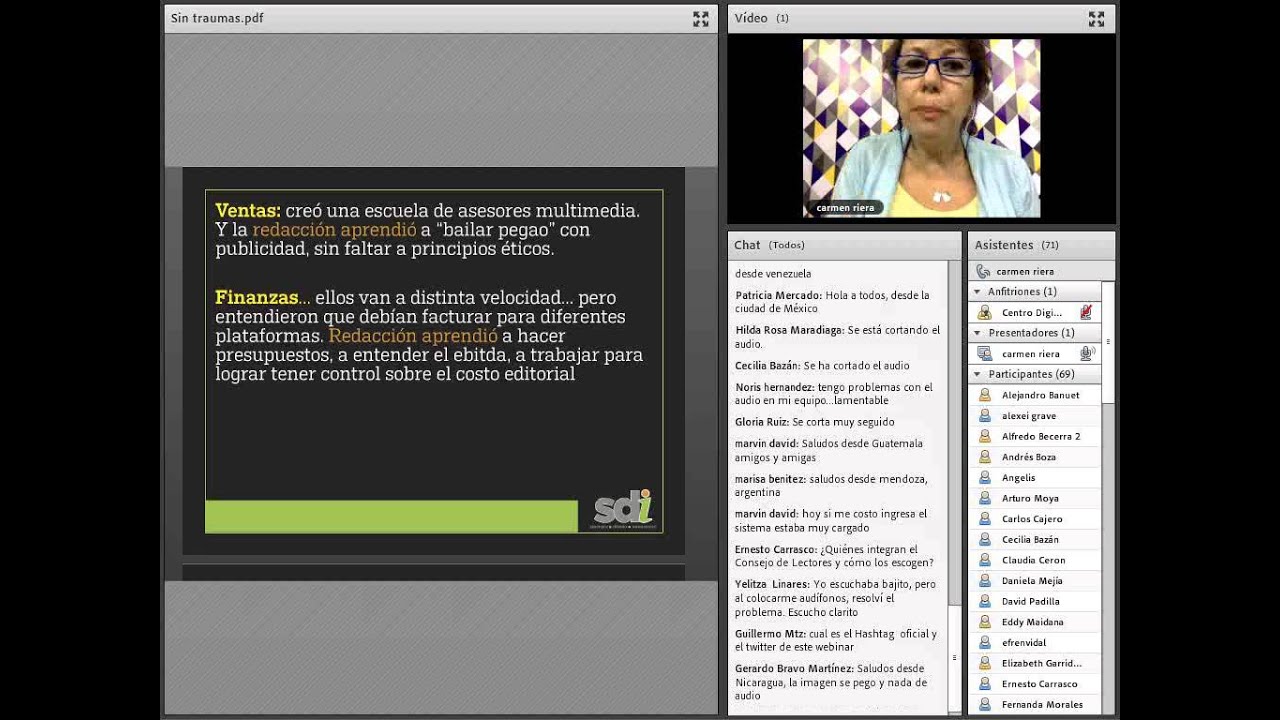Viewport: 1280px width, 720px height.
Task: Select Alejandro Banuet in participants list
Action: point(1035,395)
